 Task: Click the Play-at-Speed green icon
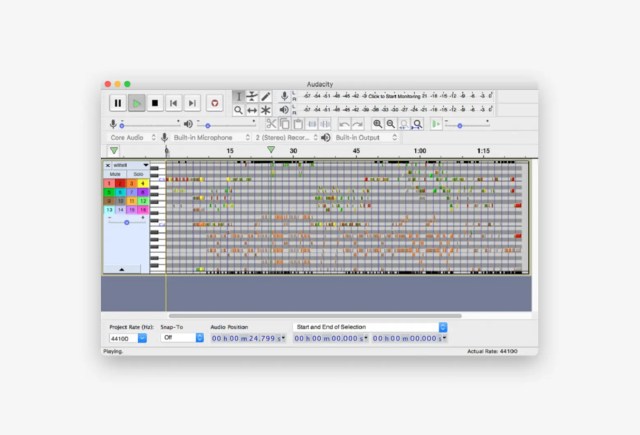(436, 124)
